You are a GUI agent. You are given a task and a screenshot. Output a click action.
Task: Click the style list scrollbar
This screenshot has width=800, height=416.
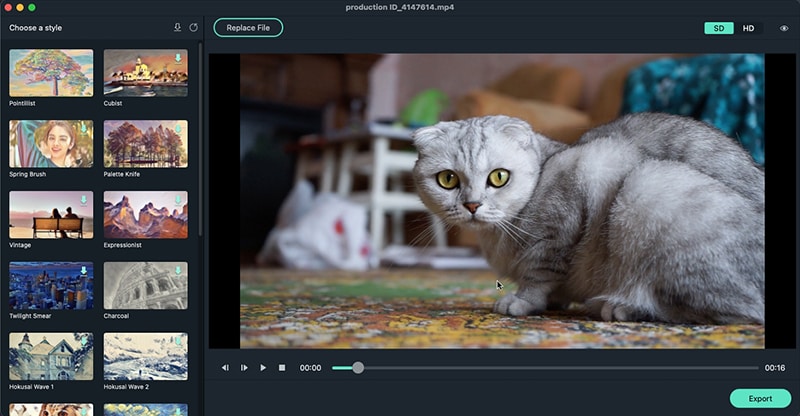[x=200, y=139]
